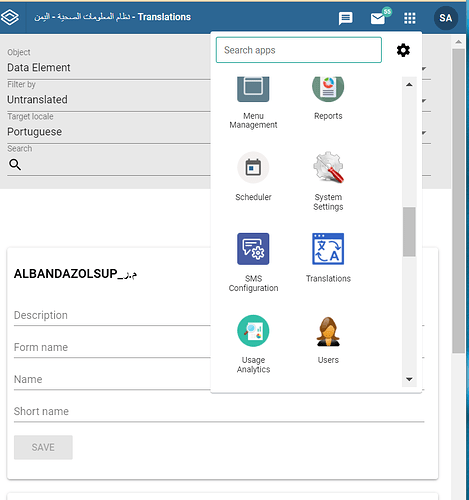Launch the Scheduler app

tap(253, 177)
